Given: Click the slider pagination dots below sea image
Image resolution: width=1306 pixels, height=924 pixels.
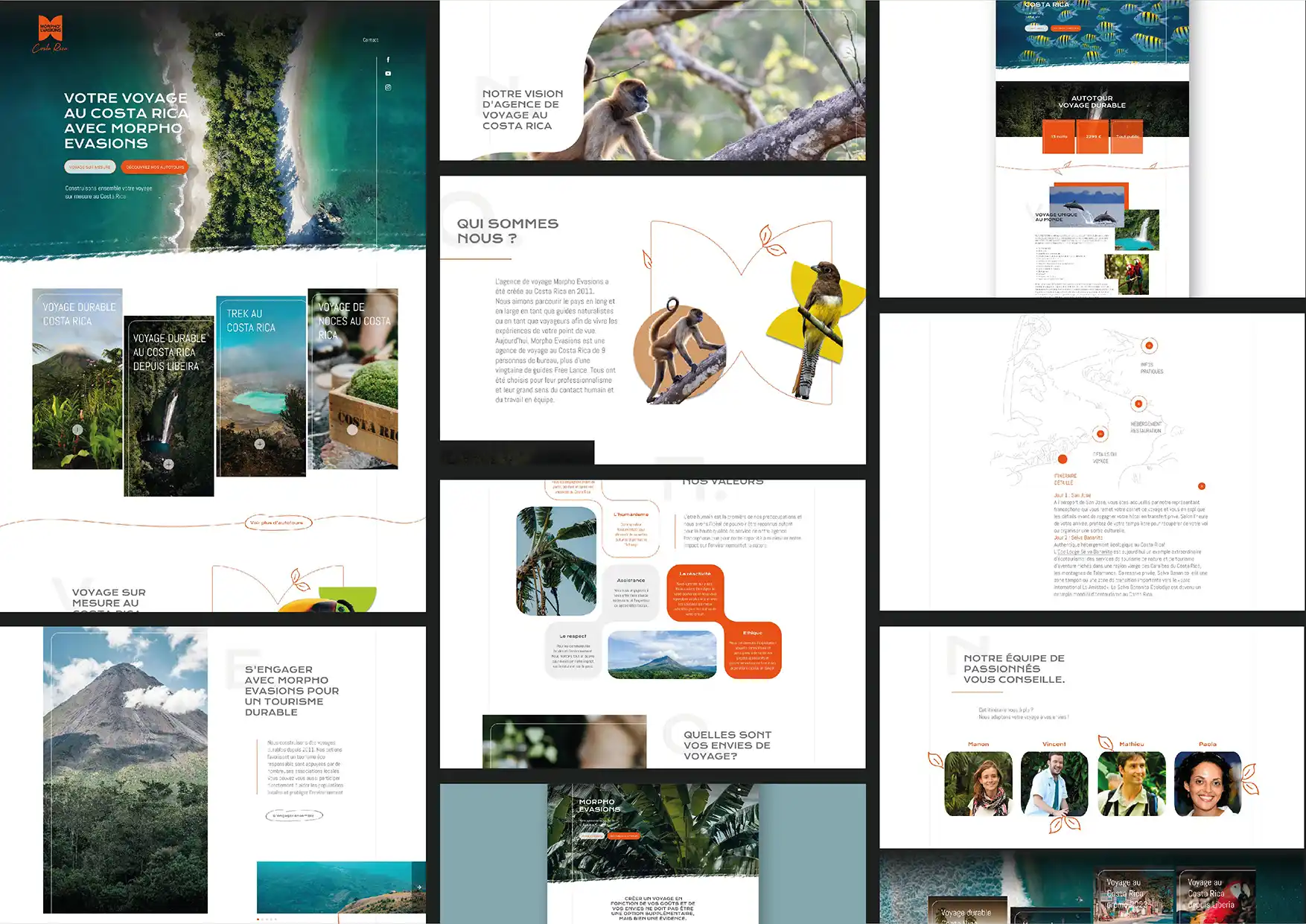Looking at the screenshot, I should (x=267, y=919).
